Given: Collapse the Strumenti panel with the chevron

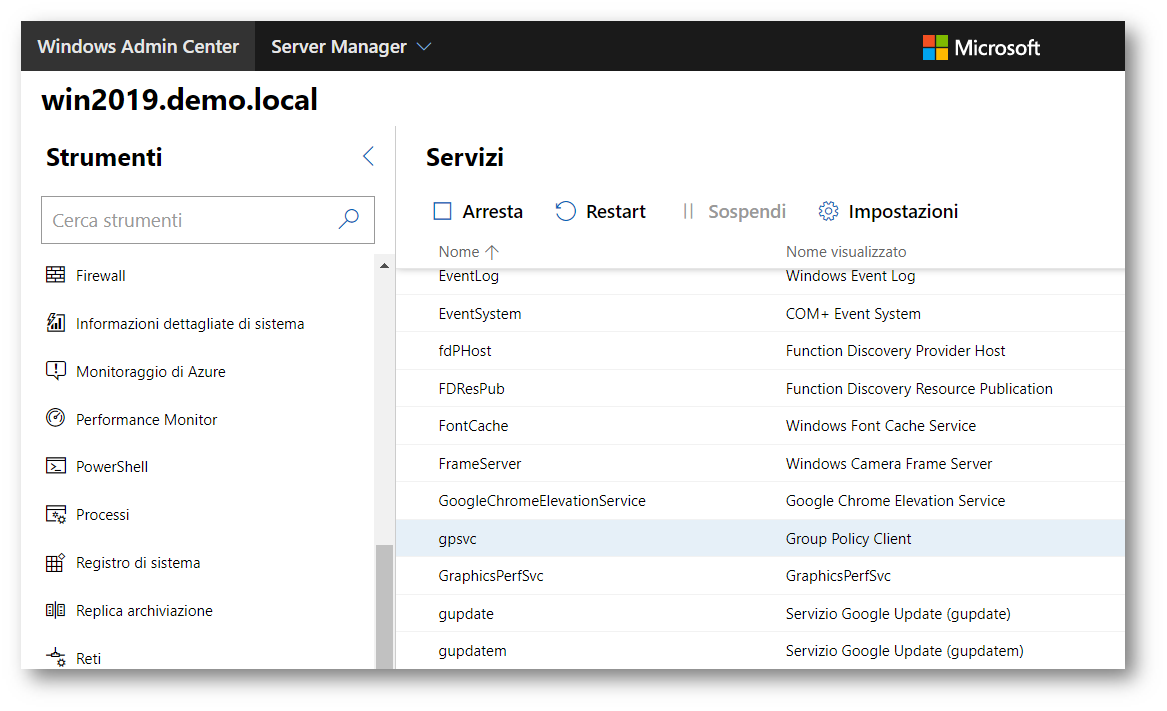Looking at the screenshot, I should (x=368, y=156).
